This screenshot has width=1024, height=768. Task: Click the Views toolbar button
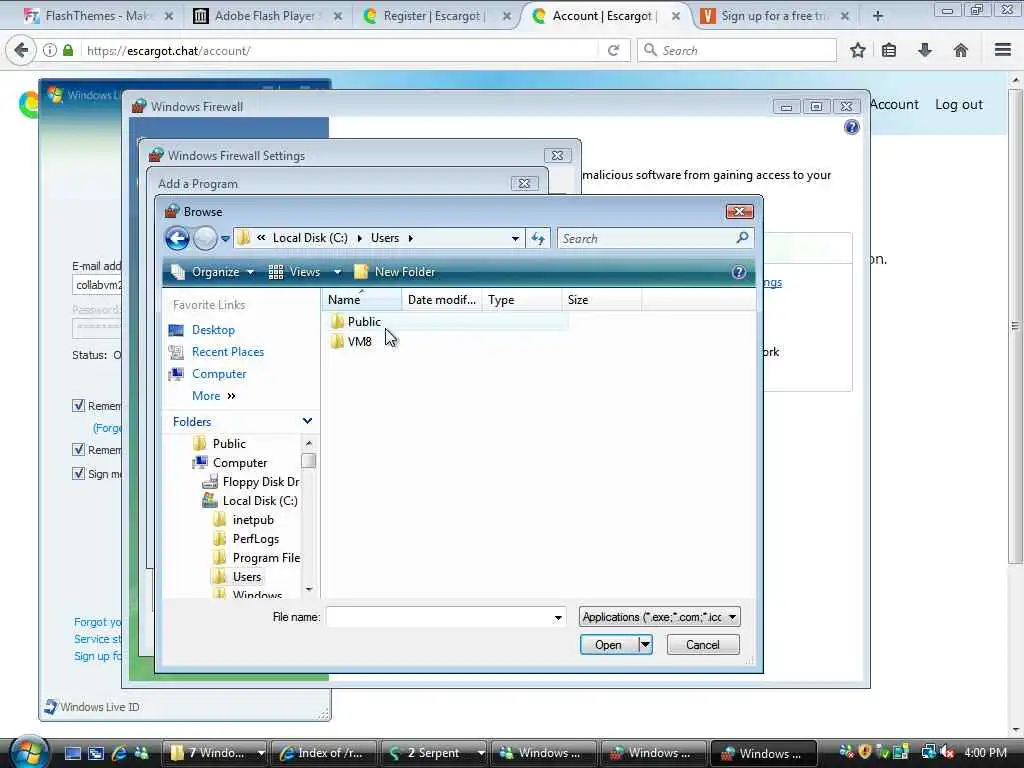295,272
